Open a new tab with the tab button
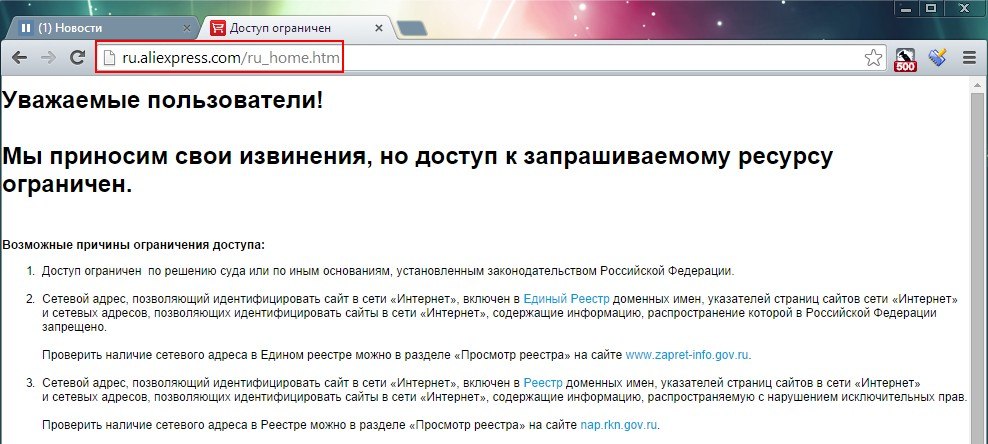Screen dimensions: 988x444 click(x=412, y=28)
